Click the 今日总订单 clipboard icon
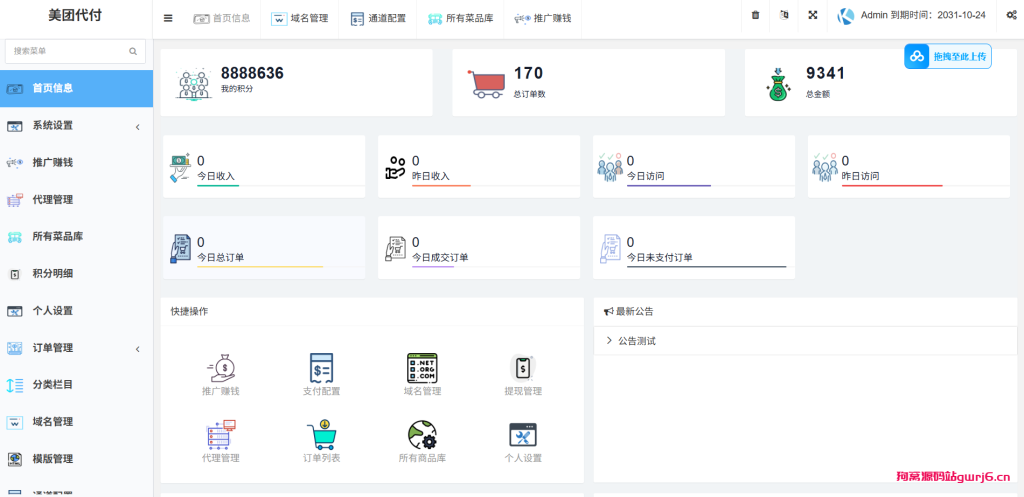 180,249
